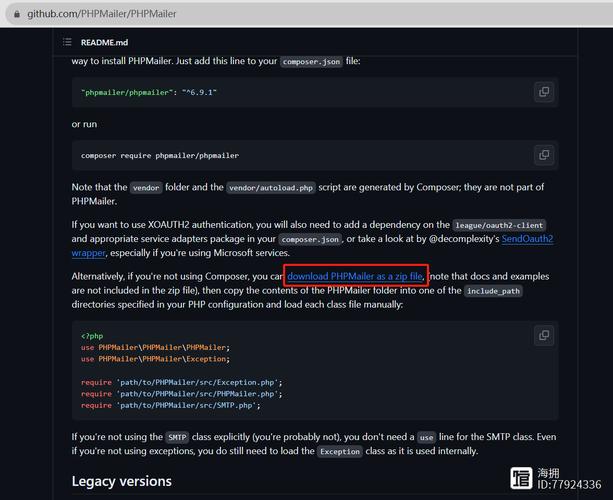Copy the phpmailer/phpmailer ^6.9.1 snippet

pos(544,92)
